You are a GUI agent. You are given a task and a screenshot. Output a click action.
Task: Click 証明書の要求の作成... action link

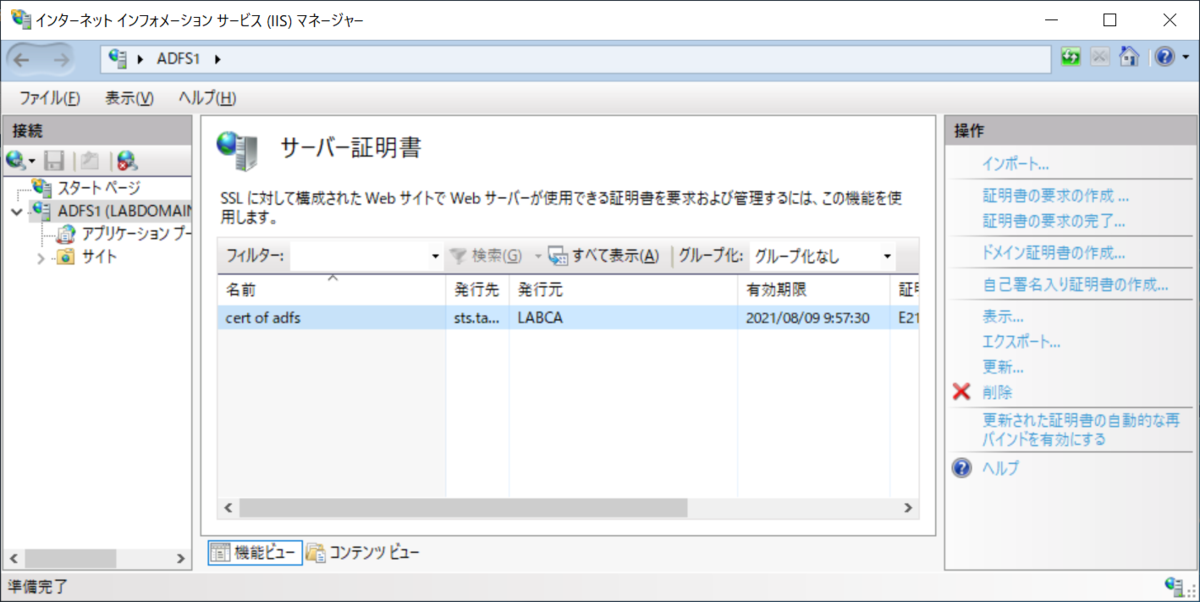[x=1056, y=196]
